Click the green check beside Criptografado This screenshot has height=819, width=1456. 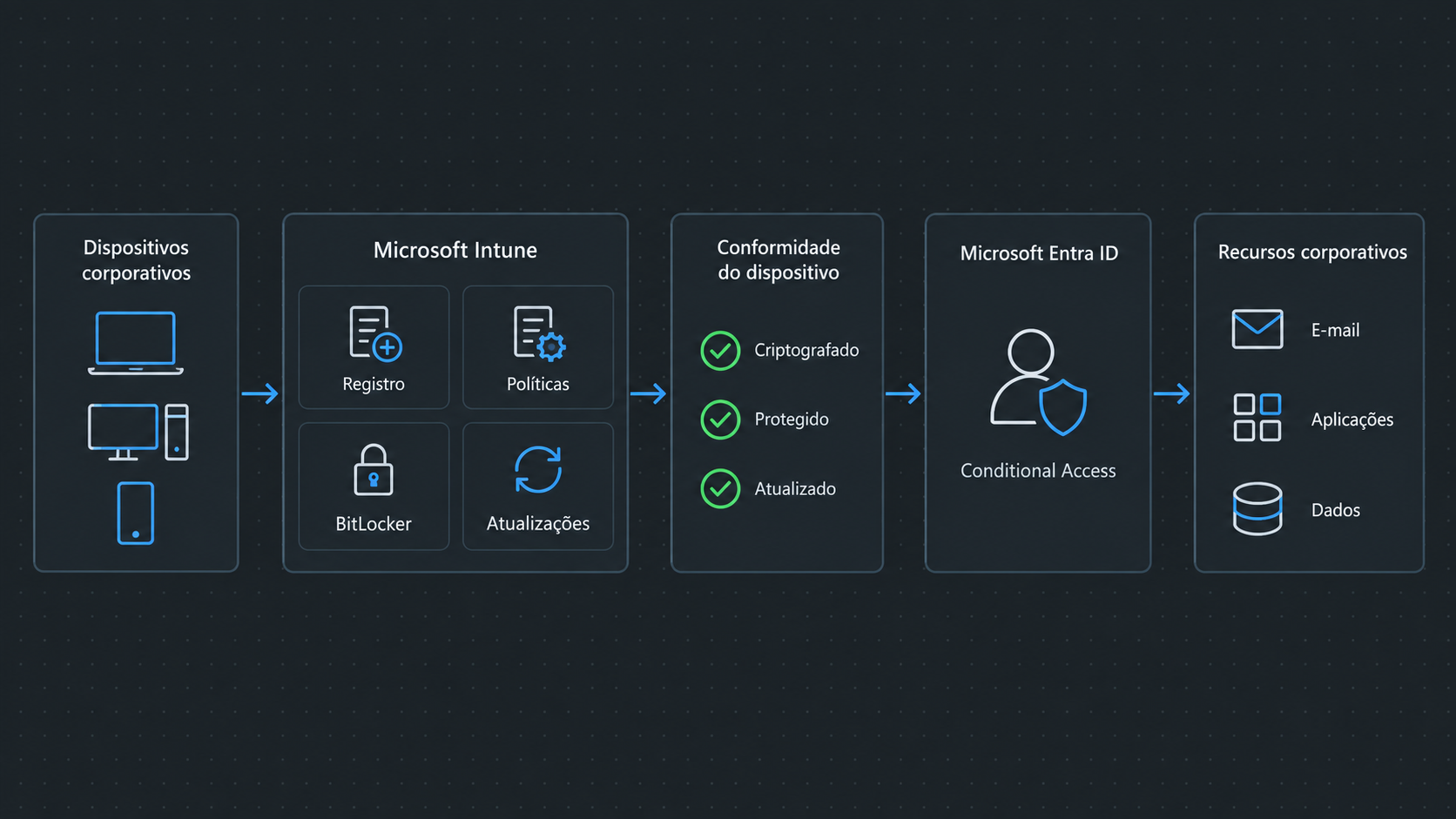(720, 351)
